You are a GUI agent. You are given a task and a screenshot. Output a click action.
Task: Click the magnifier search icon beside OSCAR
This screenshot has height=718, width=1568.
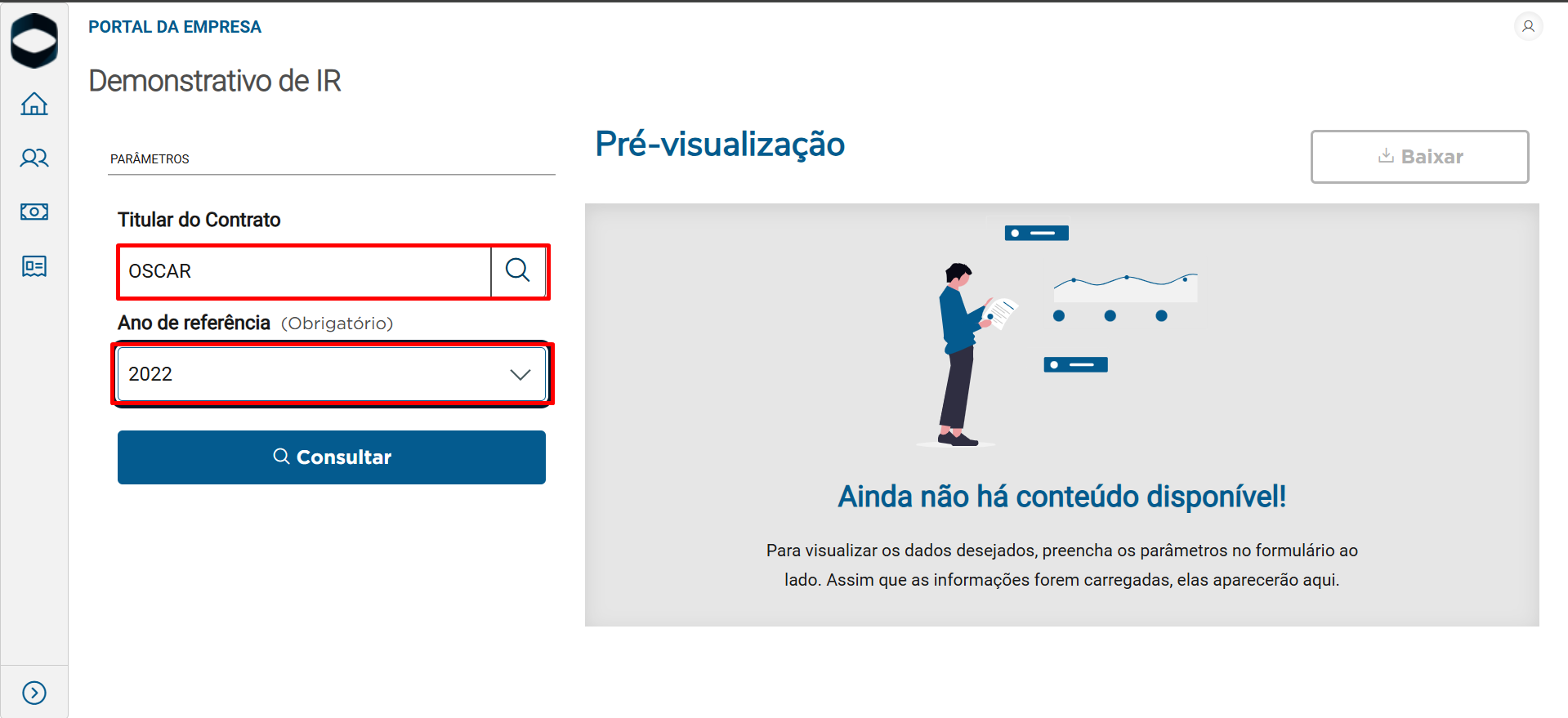[x=518, y=270]
